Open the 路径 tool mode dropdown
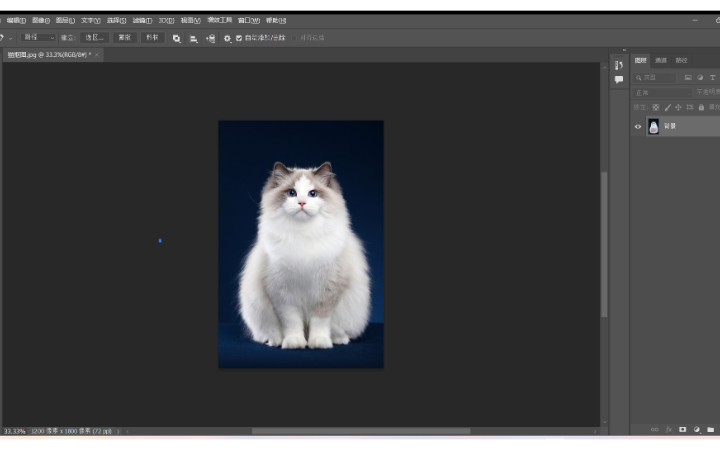 [38, 38]
